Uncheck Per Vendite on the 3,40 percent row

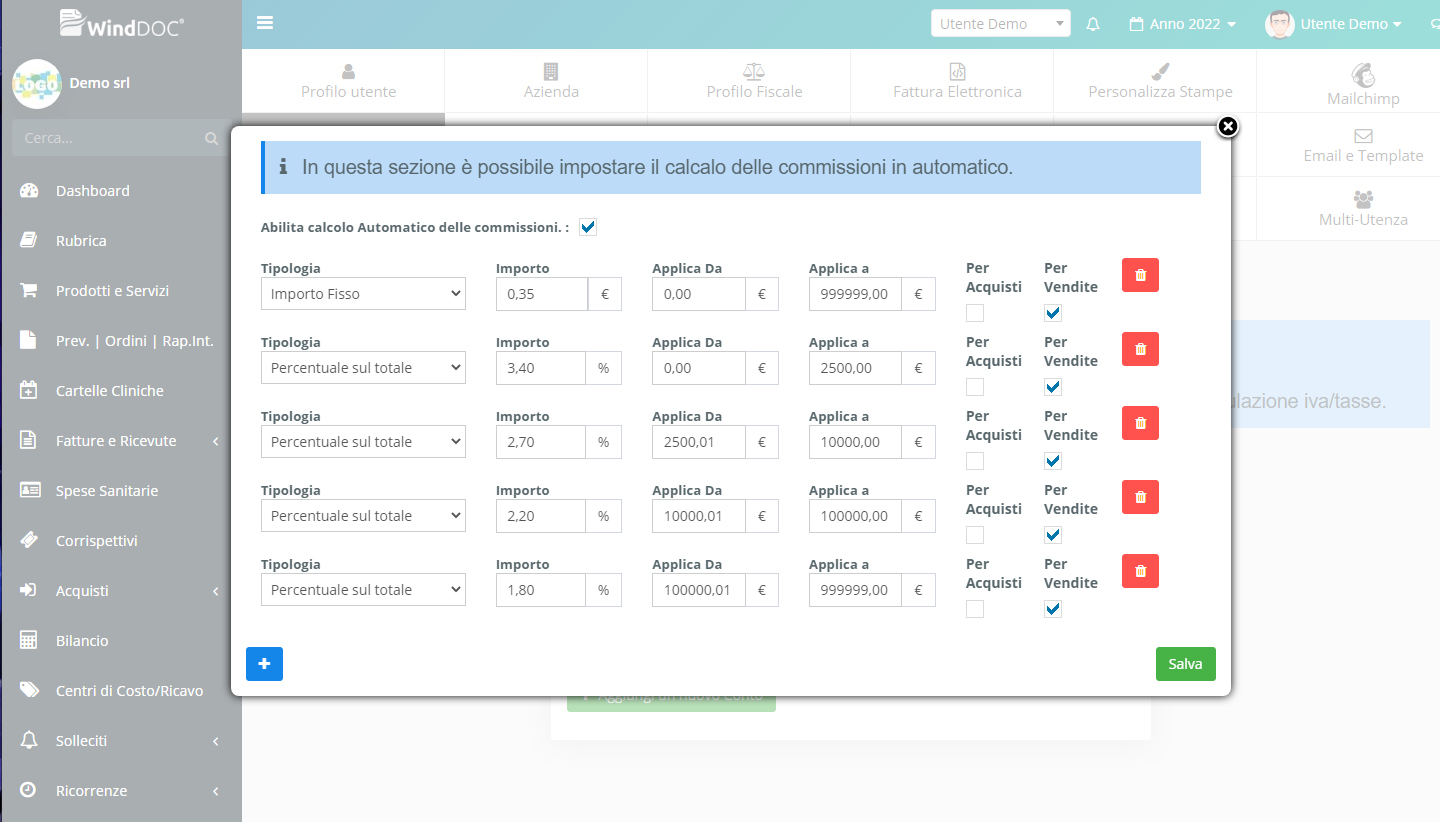tap(1053, 387)
